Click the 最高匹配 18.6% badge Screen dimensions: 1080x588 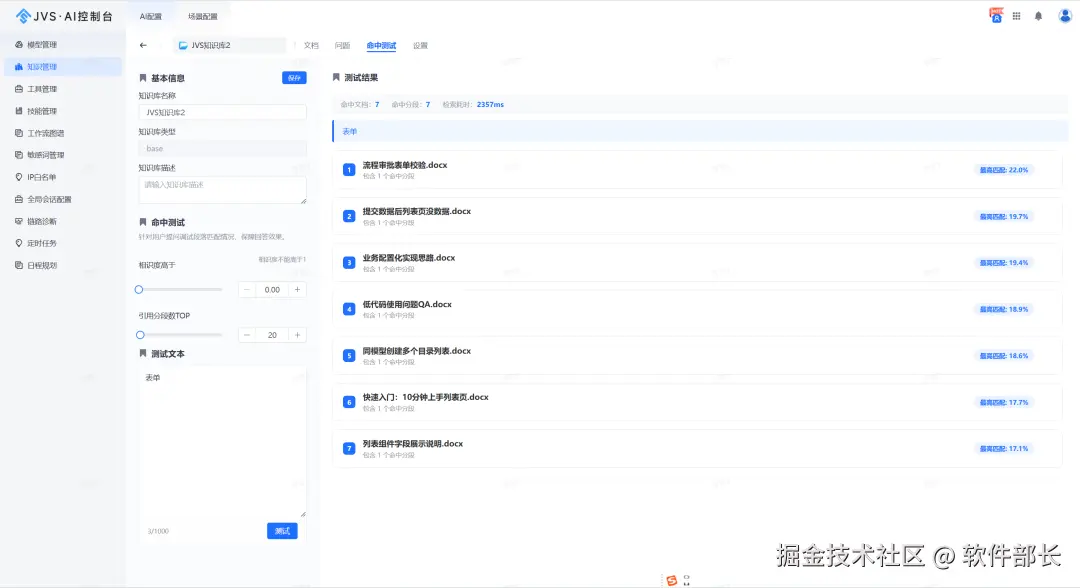point(1004,356)
